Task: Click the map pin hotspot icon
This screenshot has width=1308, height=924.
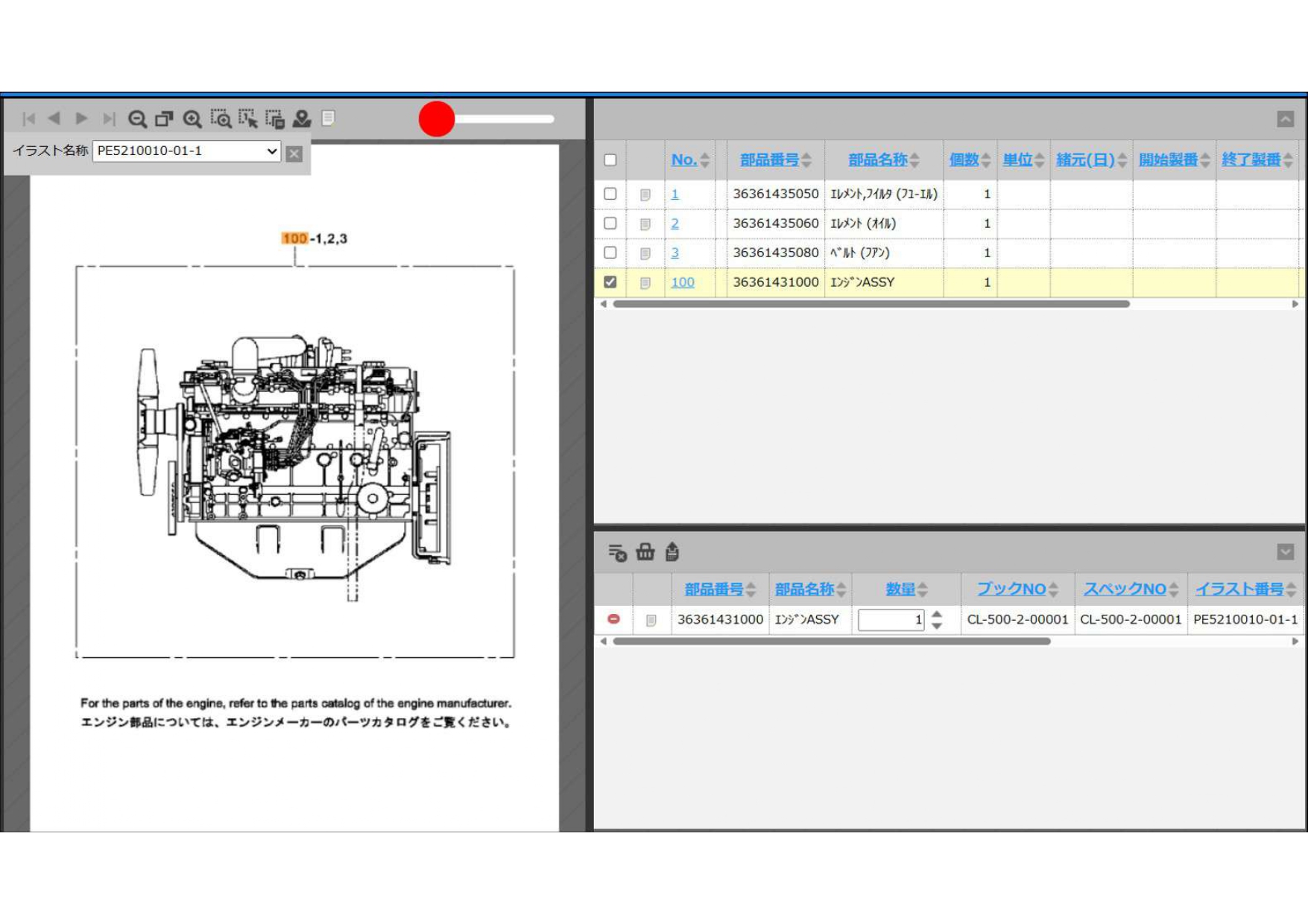Action: point(302,119)
